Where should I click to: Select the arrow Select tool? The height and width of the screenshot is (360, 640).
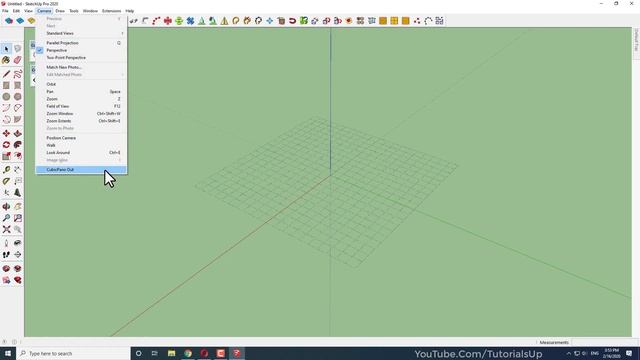(6, 49)
